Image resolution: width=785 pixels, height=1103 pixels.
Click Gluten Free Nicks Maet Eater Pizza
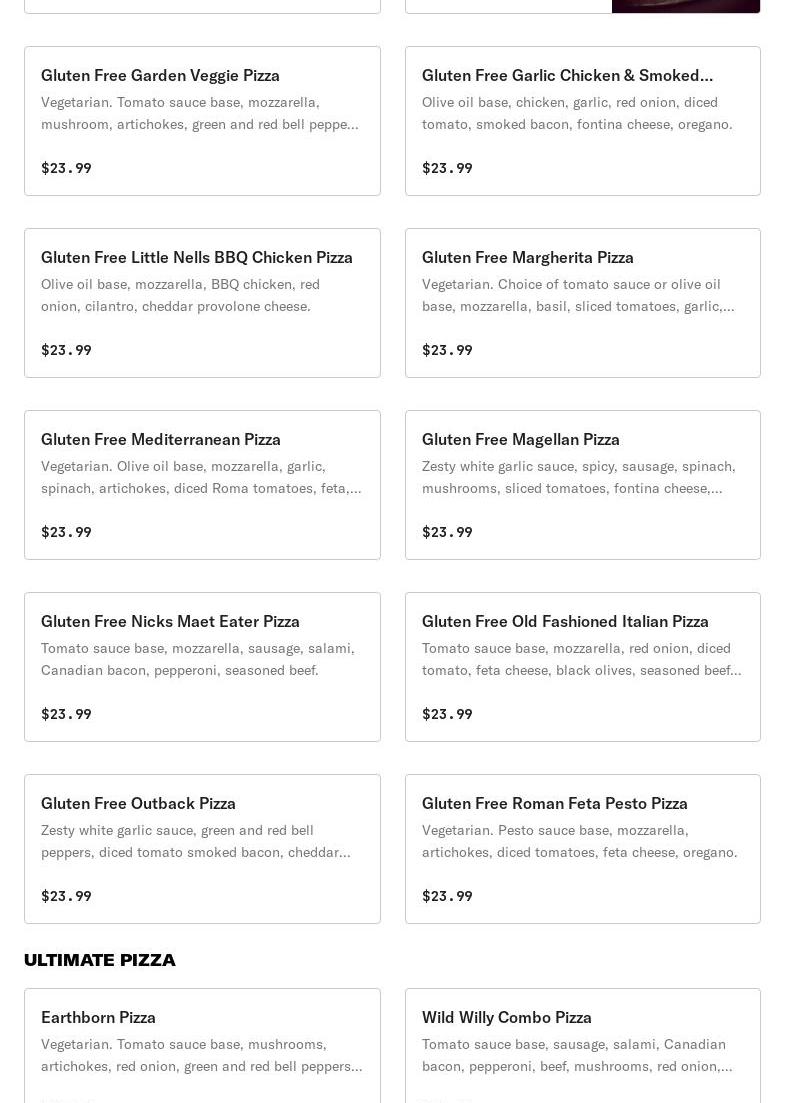click(170, 621)
